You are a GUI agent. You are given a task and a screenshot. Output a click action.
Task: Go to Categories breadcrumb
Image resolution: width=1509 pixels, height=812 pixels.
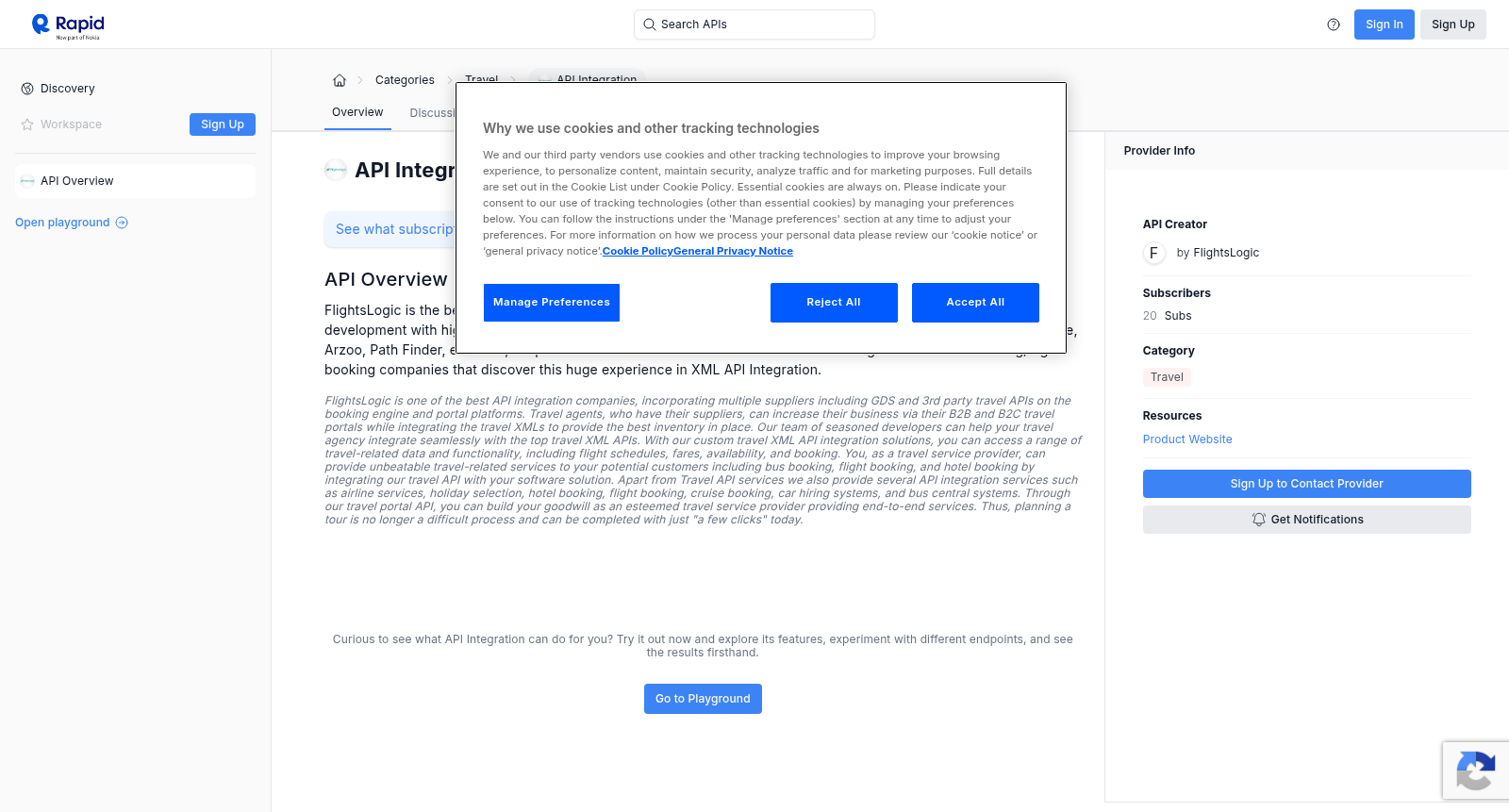pos(405,80)
